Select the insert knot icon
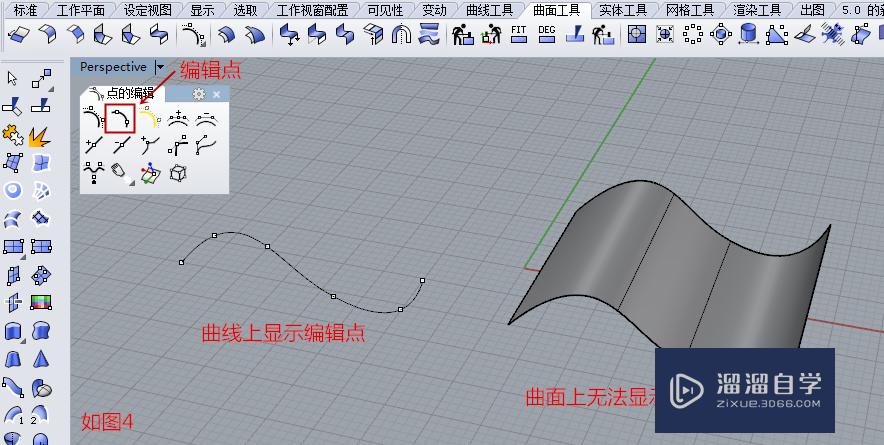Screen dimensions: 884x445 coord(93,146)
